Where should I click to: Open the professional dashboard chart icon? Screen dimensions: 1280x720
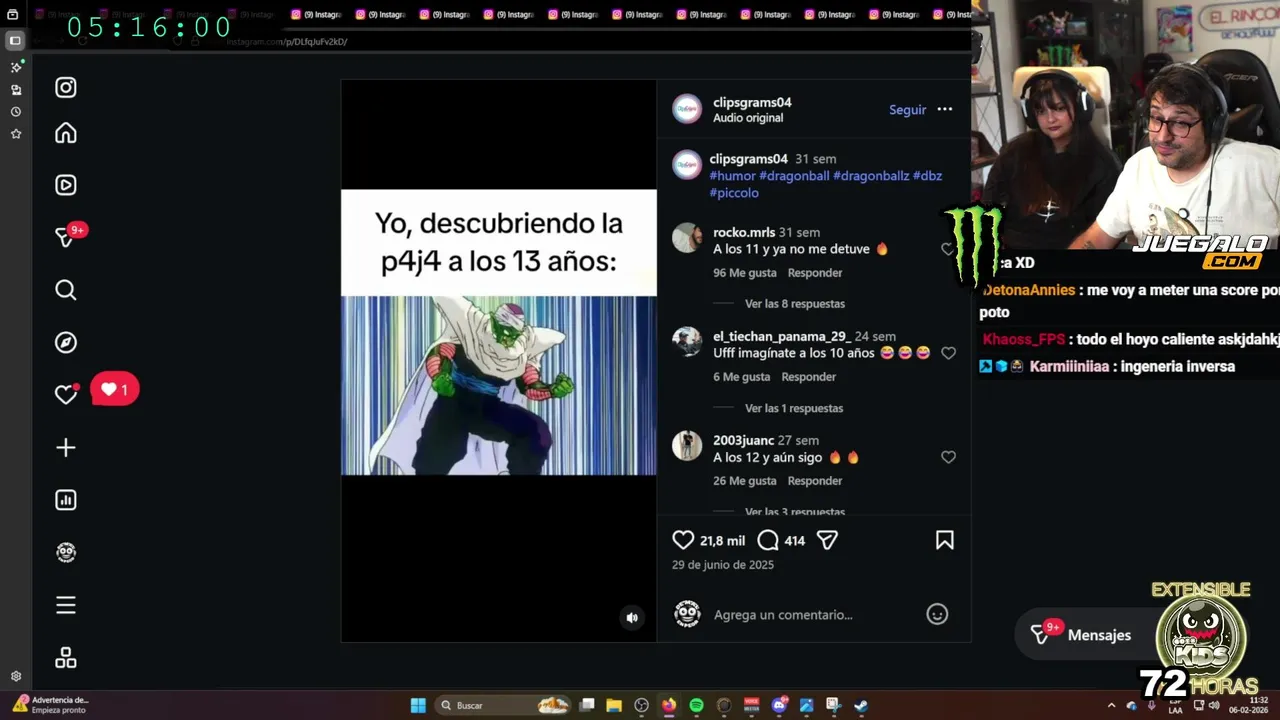point(66,500)
